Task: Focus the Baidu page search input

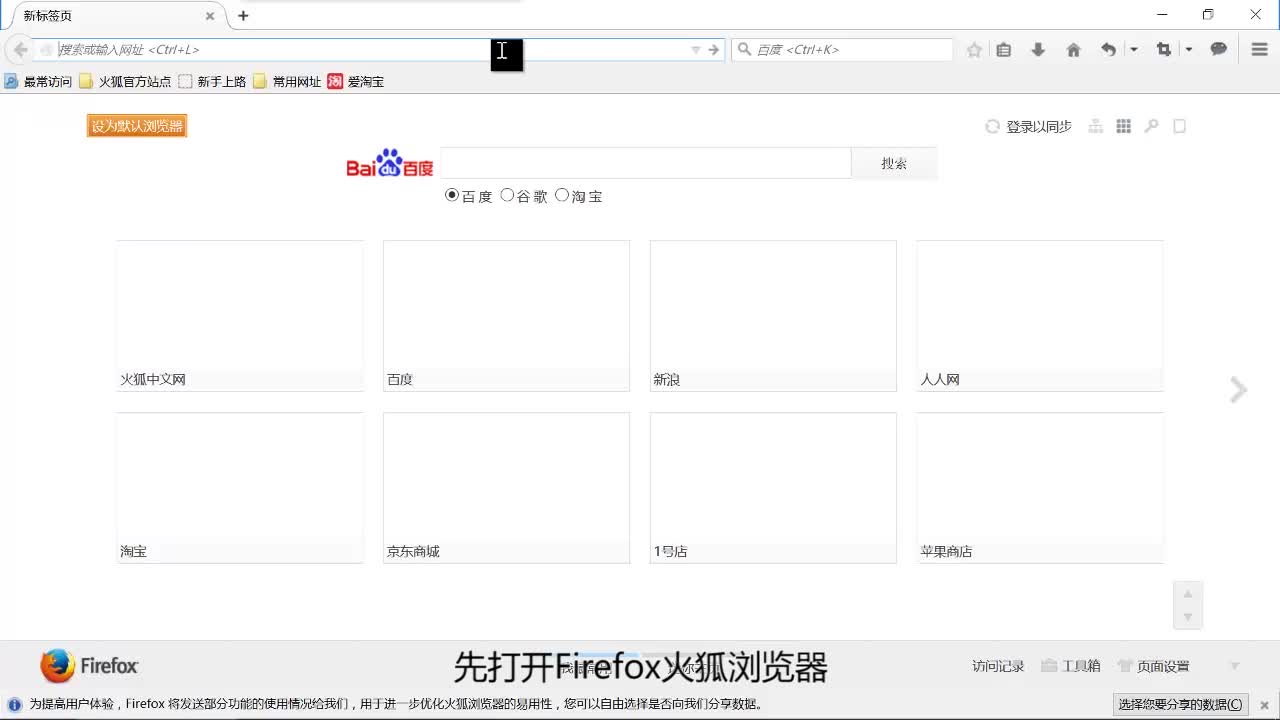Action: pyautogui.click(x=646, y=163)
